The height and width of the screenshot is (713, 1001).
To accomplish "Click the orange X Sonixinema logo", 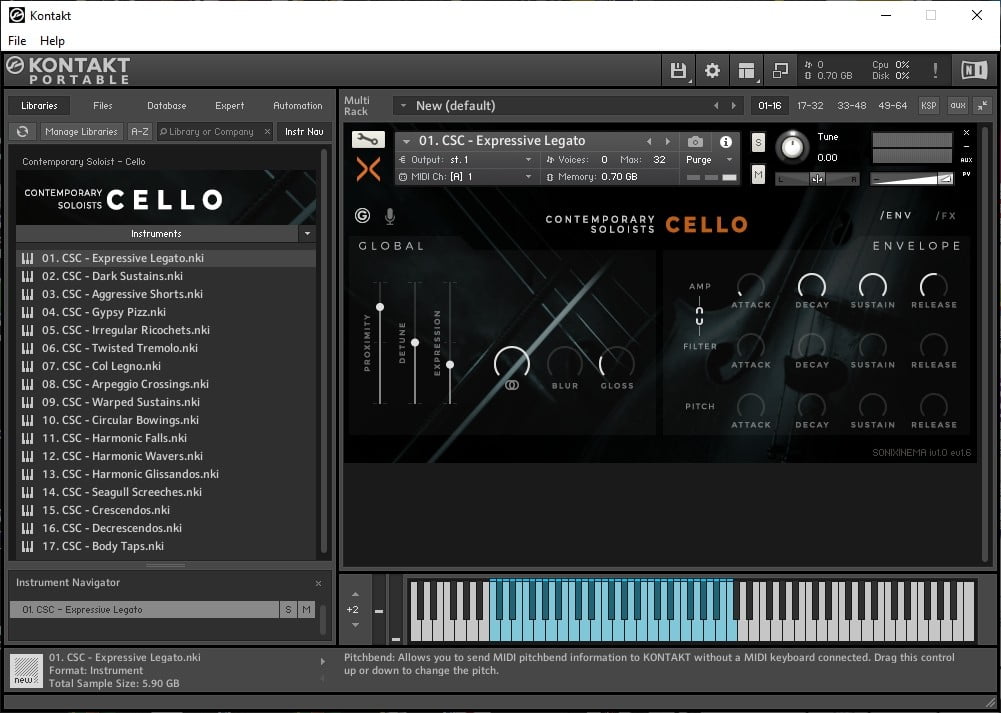I will click(368, 169).
